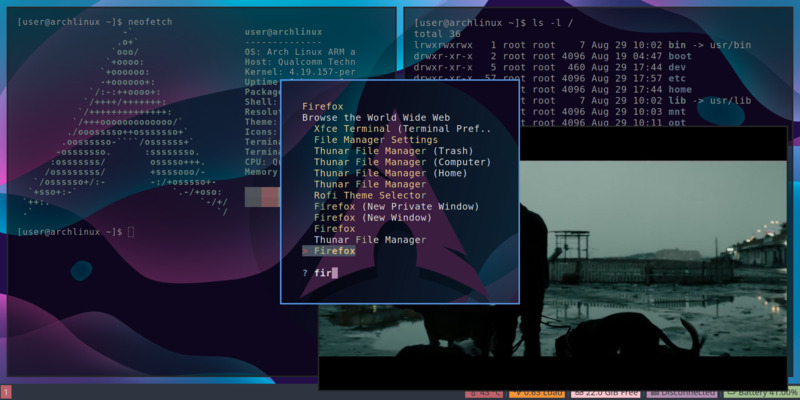Click the 'etc' directory row

click(550, 79)
